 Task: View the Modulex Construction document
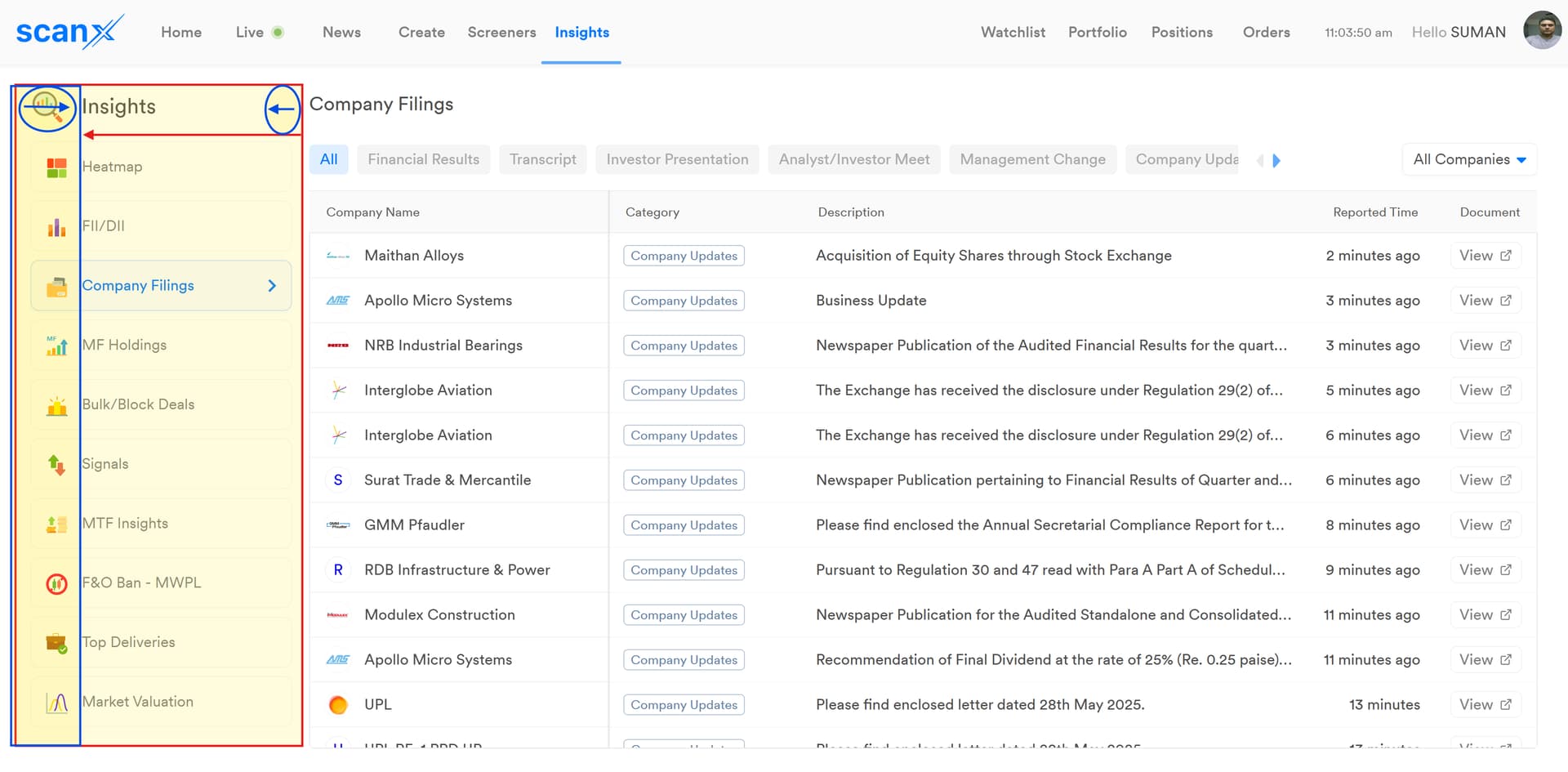1486,615
